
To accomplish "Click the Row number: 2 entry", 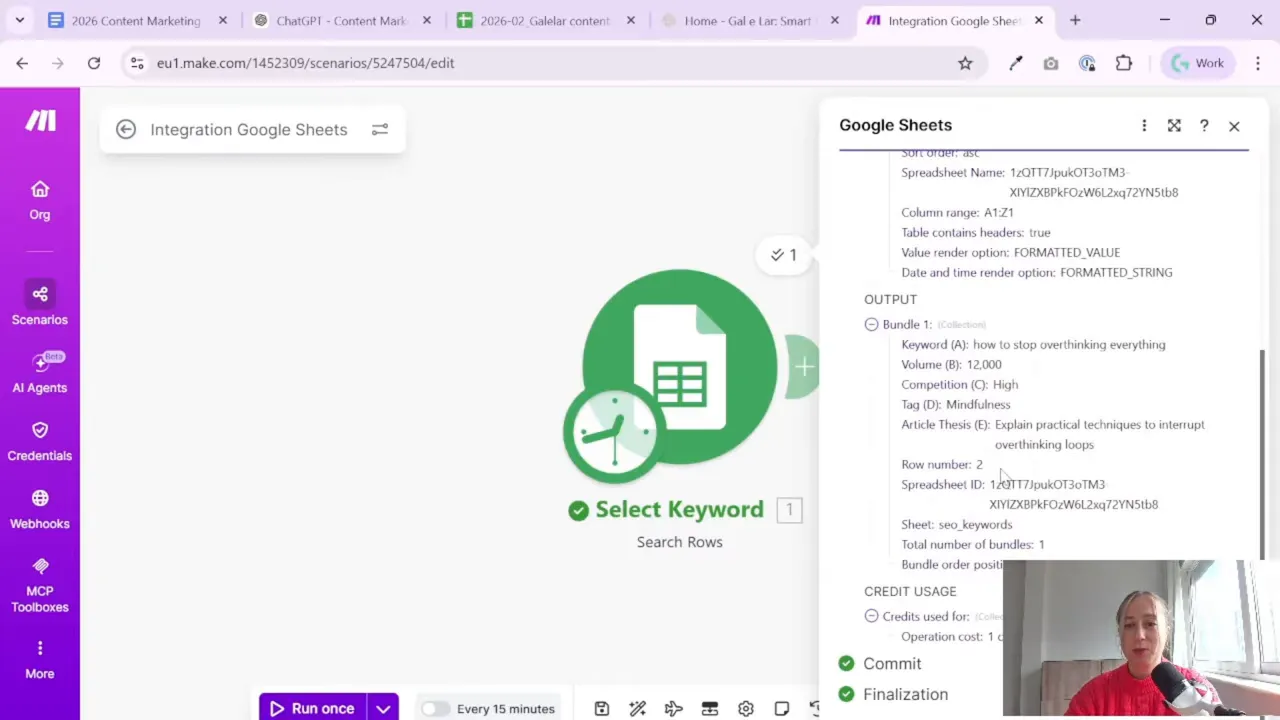I will (942, 464).
